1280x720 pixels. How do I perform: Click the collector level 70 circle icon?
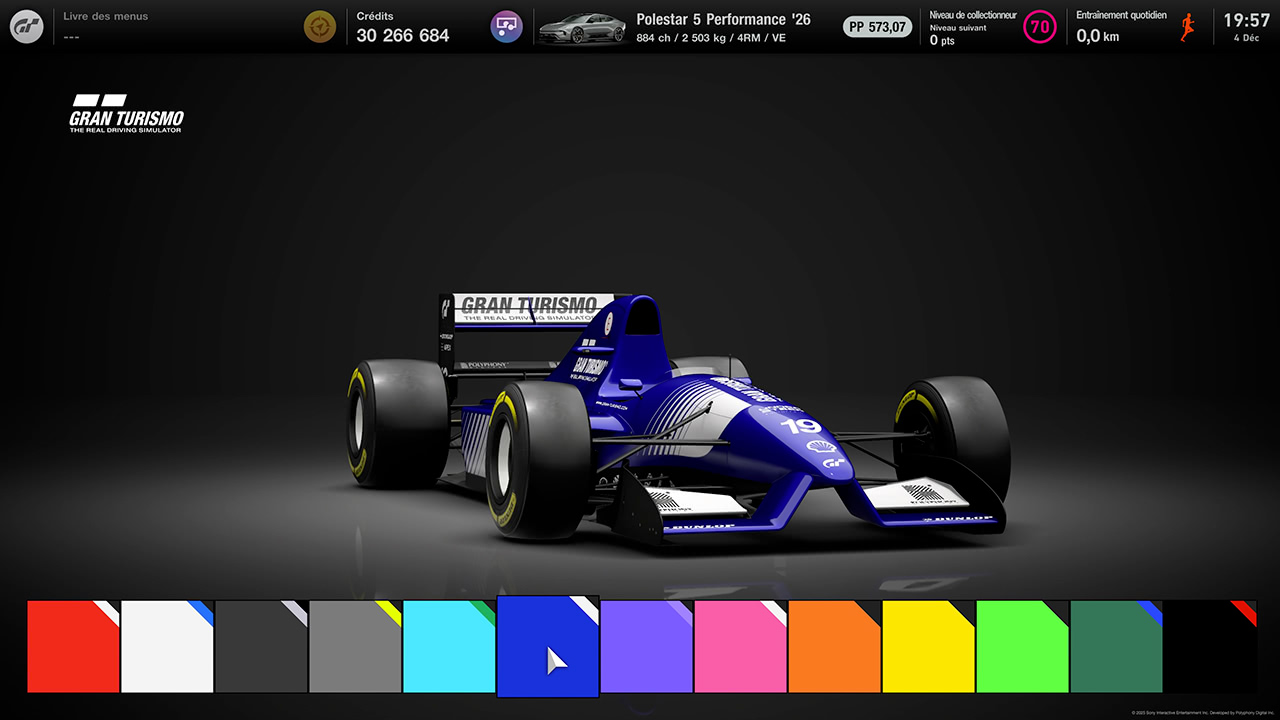(1040, 27)
